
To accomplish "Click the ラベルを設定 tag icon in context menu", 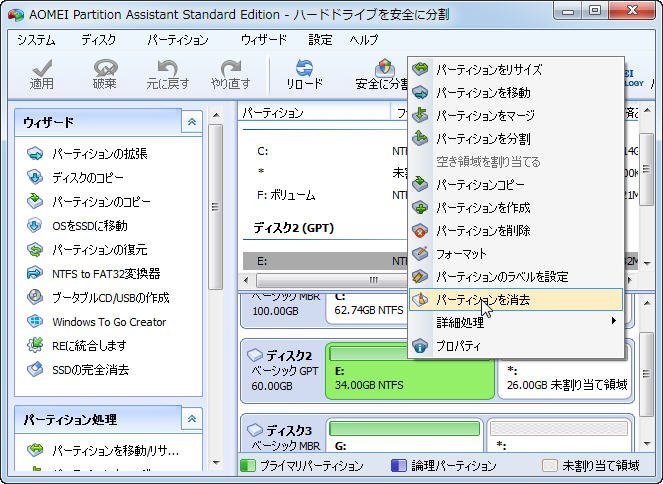I will [x=420, y=276].
